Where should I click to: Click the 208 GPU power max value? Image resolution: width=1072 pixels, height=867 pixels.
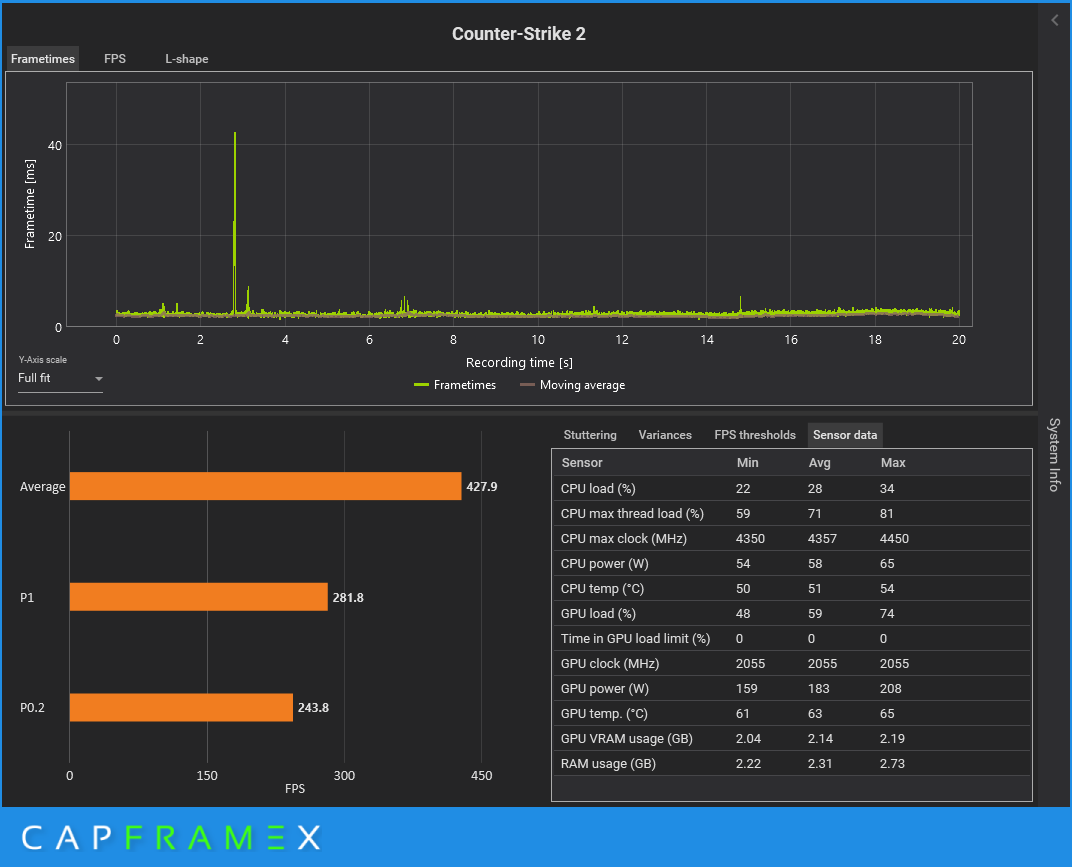891,689
